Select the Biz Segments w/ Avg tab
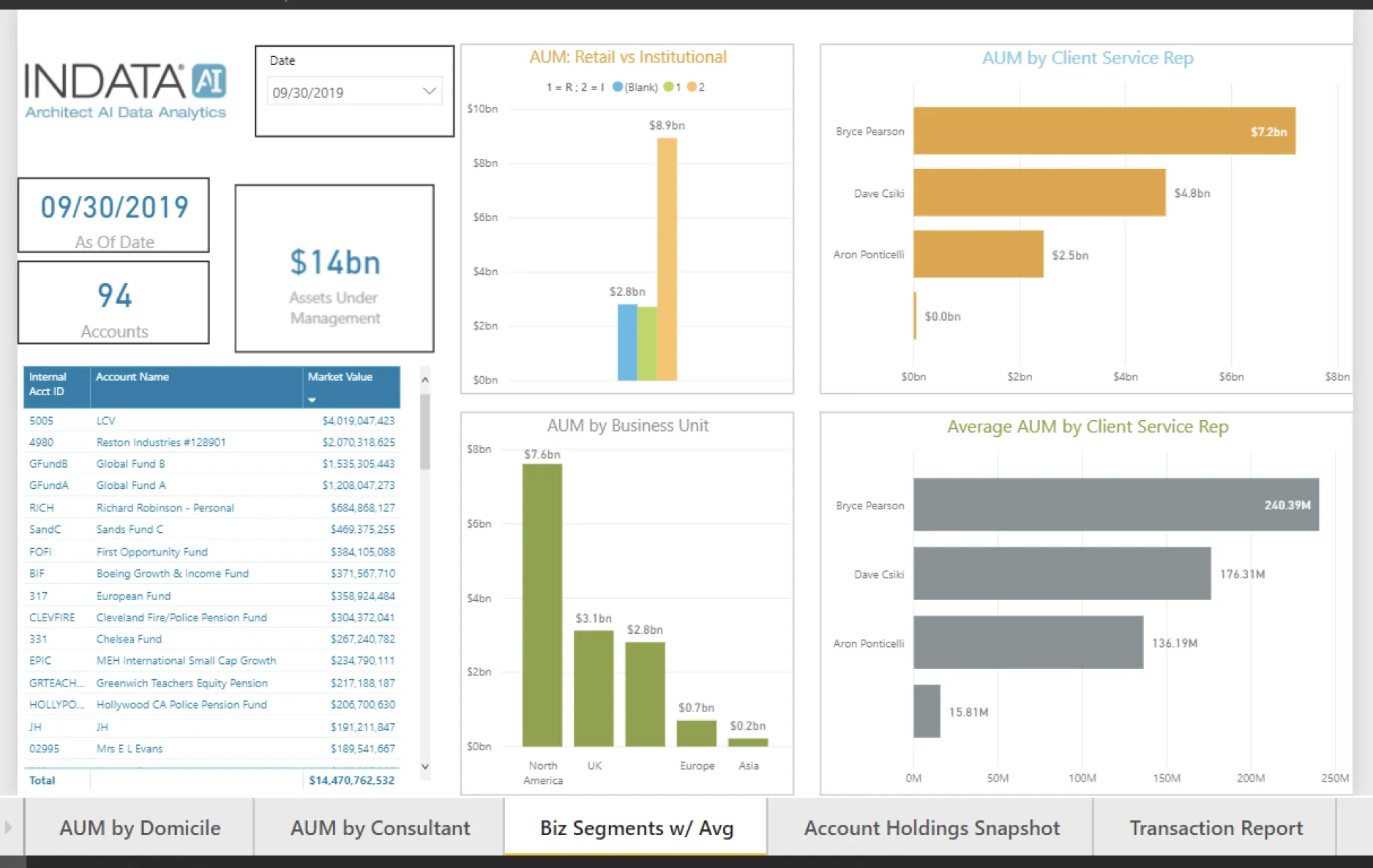 tap(635, 827)
